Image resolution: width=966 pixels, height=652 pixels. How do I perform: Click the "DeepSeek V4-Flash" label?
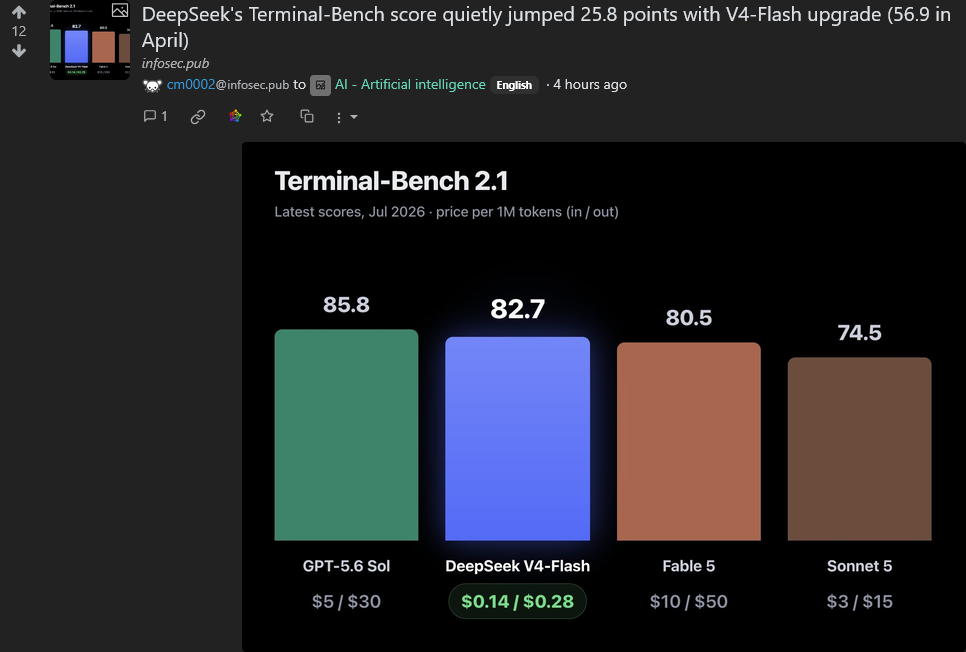(518, 566)
